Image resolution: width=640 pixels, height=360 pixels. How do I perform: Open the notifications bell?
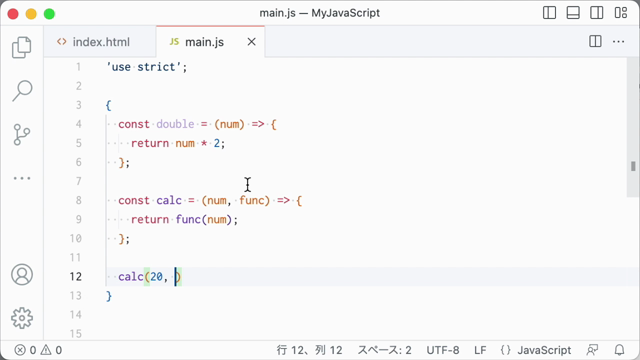coord(620,350)
